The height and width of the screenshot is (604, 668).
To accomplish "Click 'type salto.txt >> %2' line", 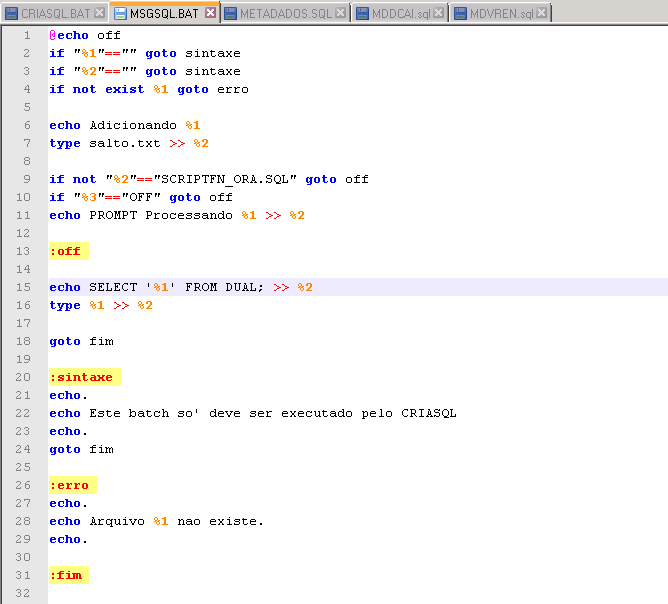I will click(x=129, y=144).
